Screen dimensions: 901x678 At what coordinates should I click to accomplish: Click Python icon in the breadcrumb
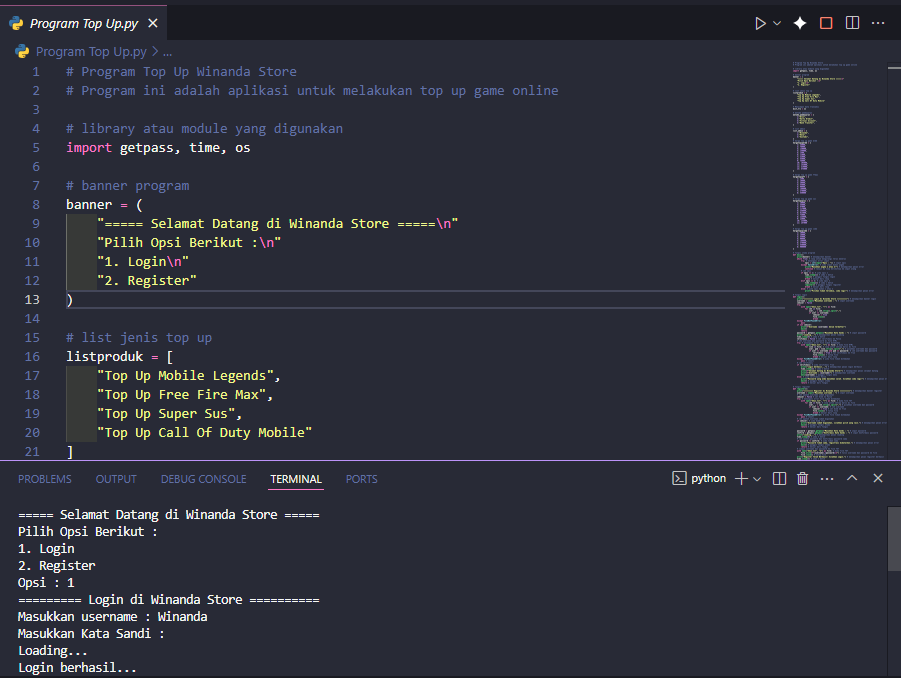(22, 52)
